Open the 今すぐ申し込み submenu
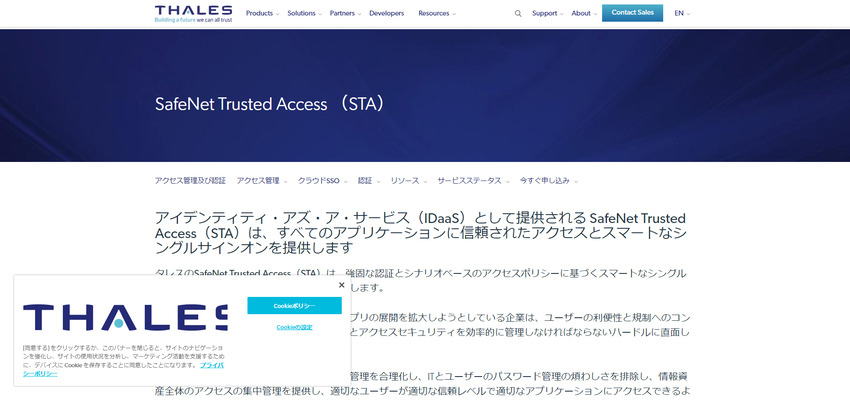This screenshot has width=850, height=400. (x=549, y=181)
